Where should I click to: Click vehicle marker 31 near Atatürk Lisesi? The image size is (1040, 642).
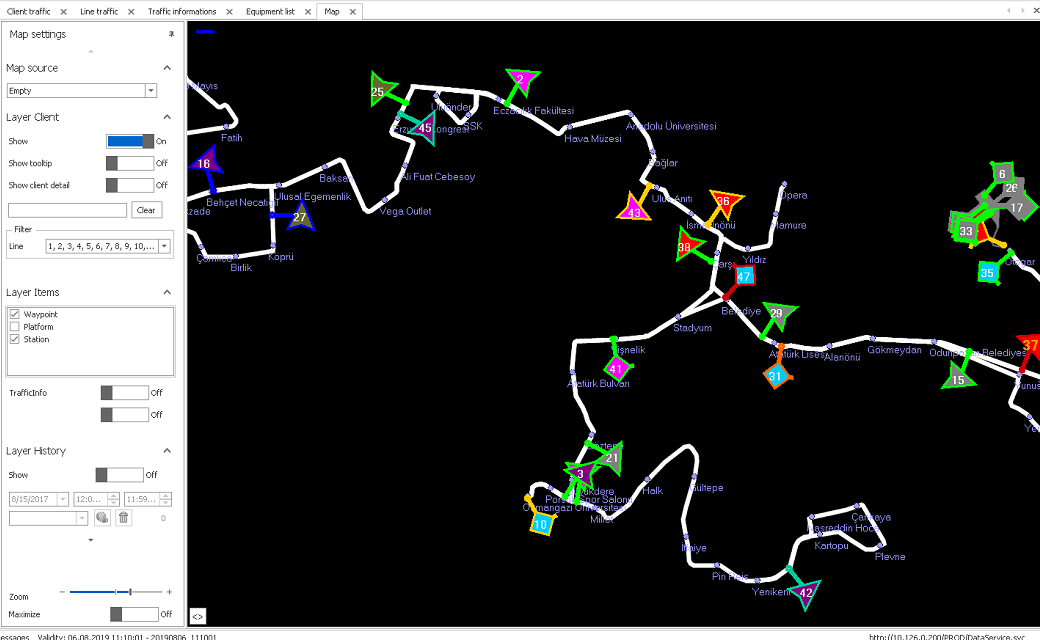pyautogui.click(x=776, y=376)
